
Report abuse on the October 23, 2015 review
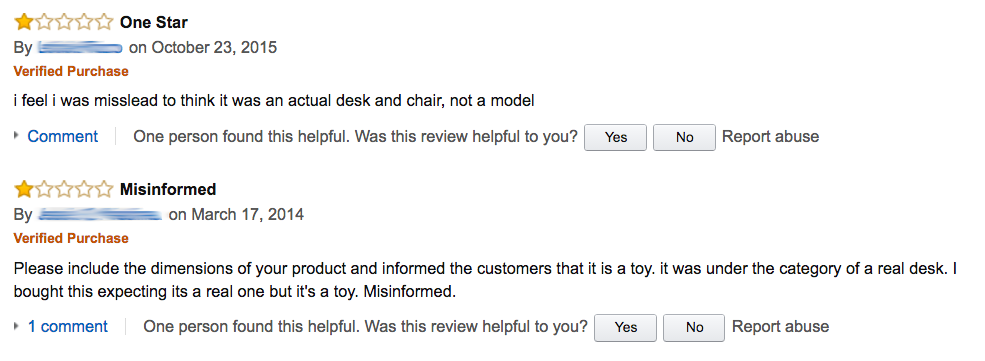(x=771, y=136)
